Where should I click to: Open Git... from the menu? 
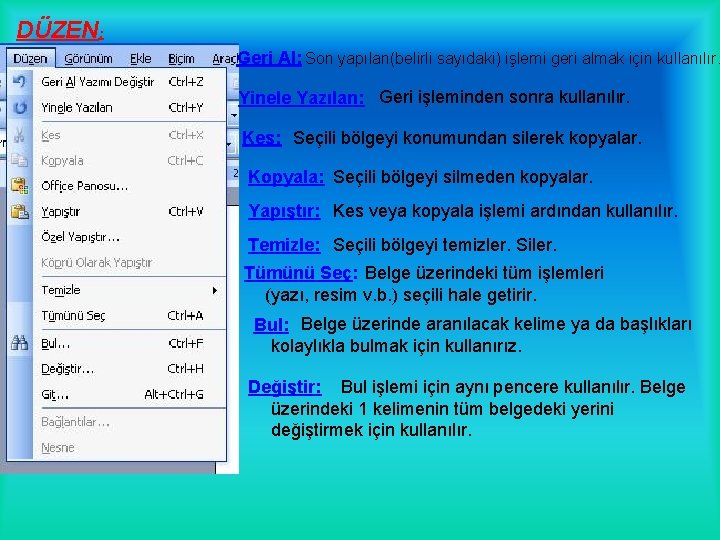point(129,394)
